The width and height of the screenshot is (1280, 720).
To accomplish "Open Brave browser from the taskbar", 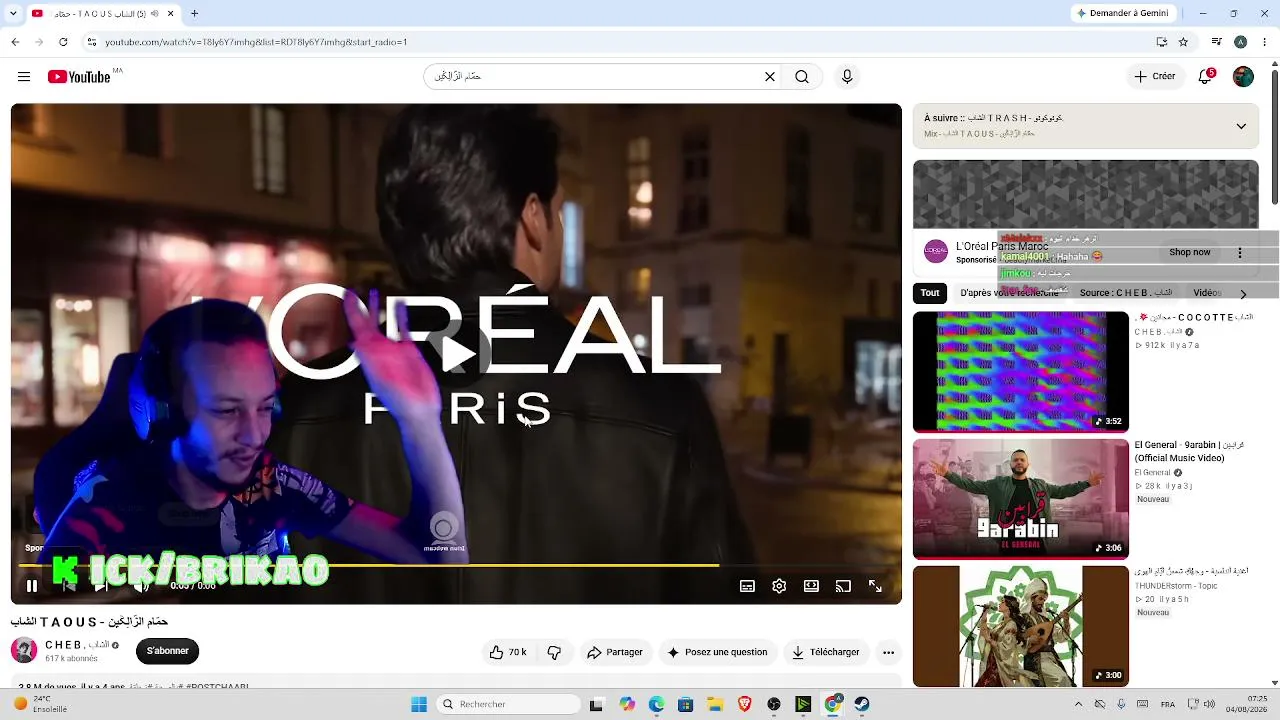I will [x=744, y=704].
